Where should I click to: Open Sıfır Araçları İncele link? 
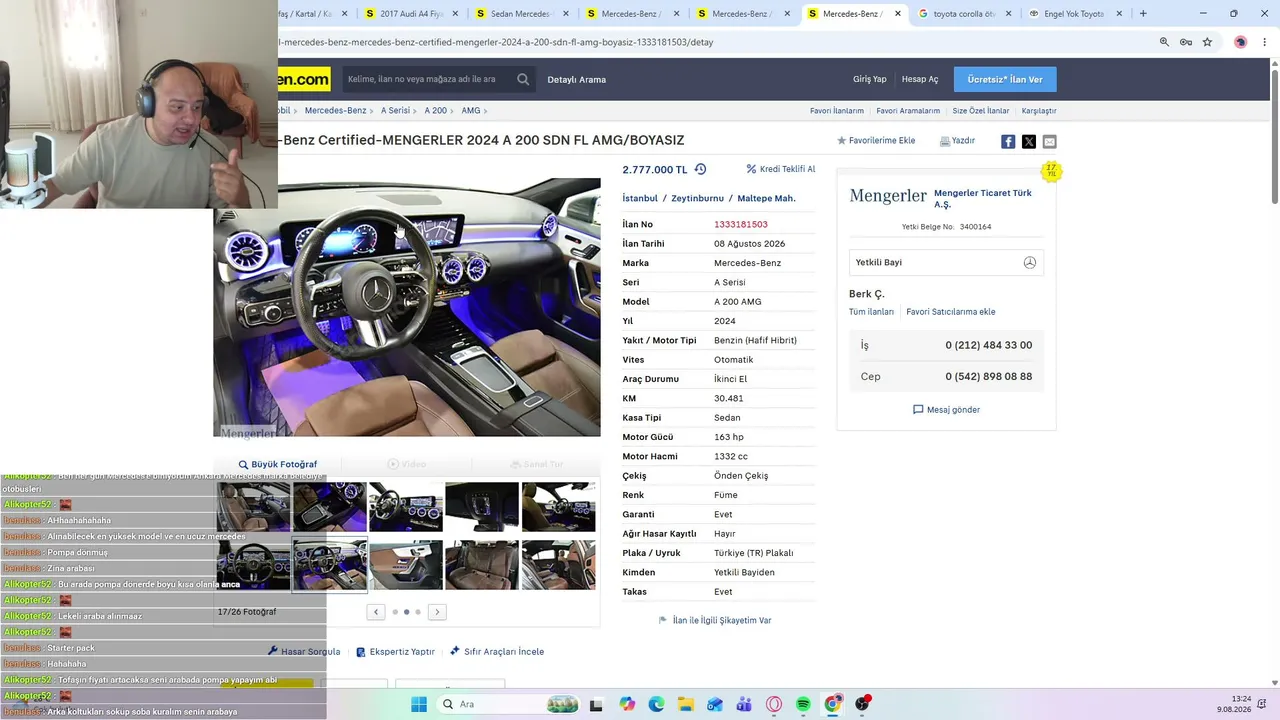[x=497, y=652]
